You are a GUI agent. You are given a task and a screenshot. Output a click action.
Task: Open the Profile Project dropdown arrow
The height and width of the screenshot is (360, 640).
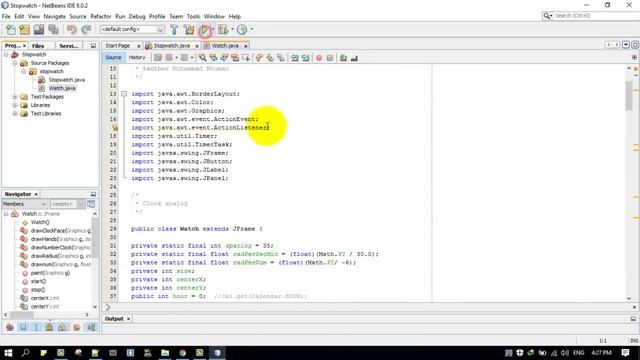click(251, 29)
